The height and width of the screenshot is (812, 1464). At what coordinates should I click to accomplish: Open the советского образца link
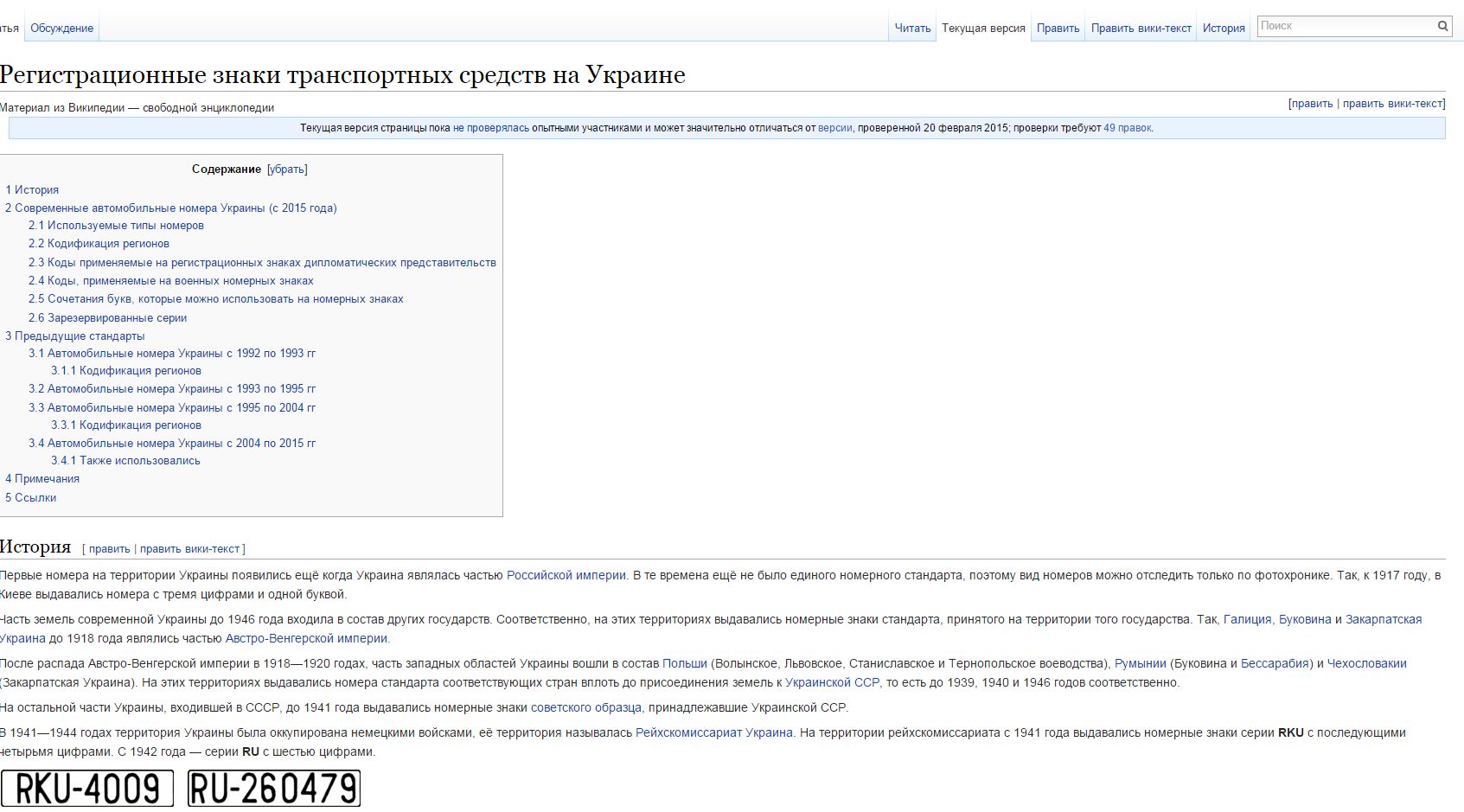coord(586,707)
